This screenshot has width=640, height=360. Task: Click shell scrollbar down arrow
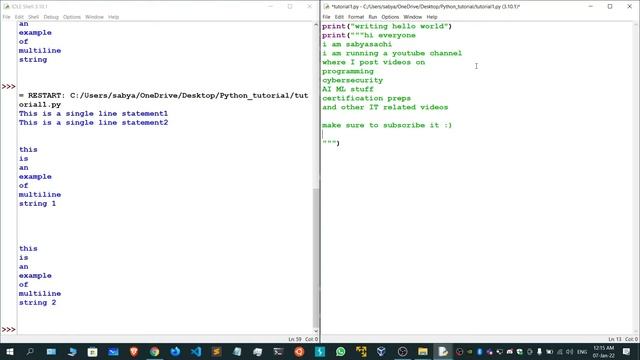316,331
